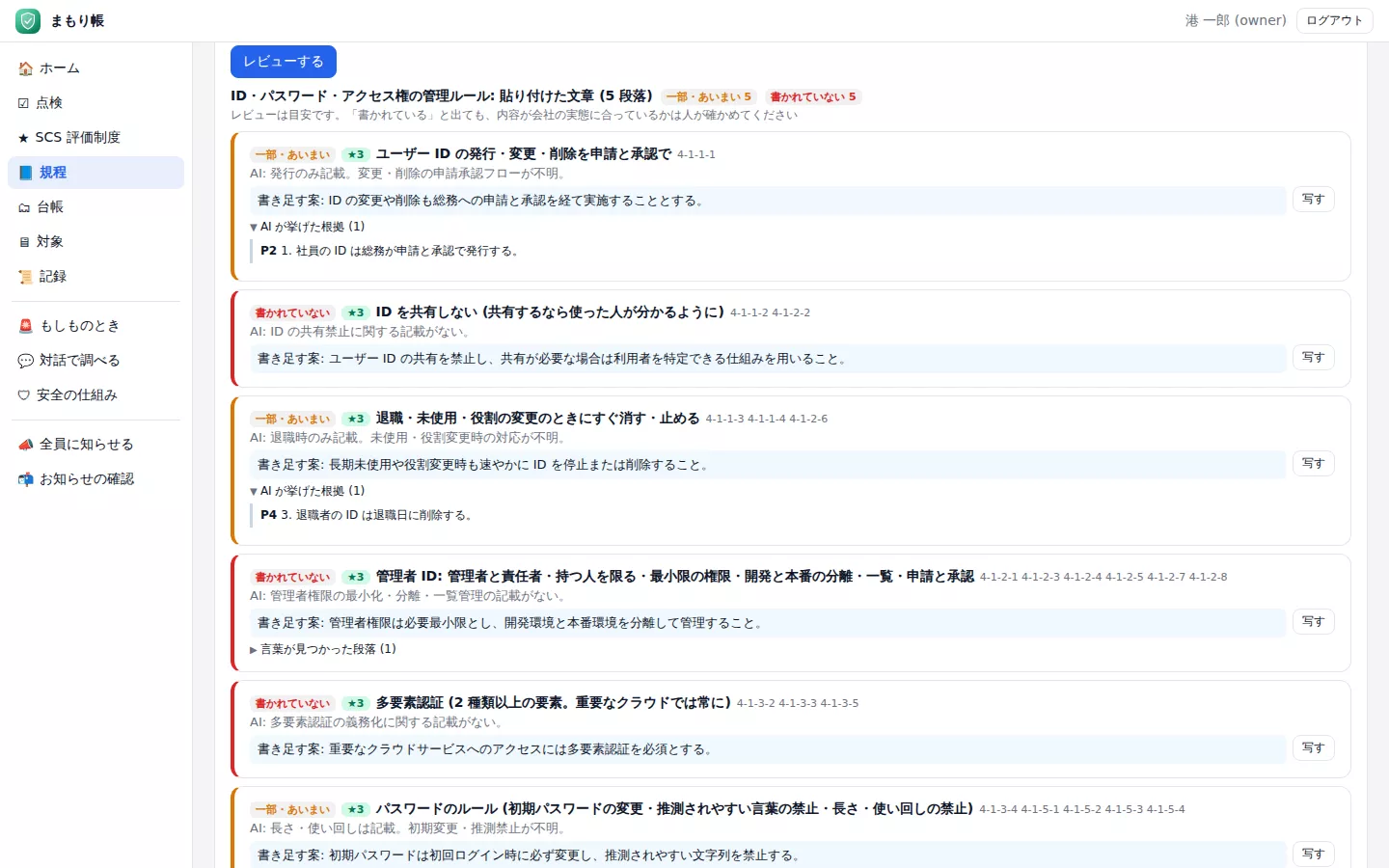The image size is (1389, 868).
Task: Click 写す for 管理者 ID suggestion
Action: 1314,622
